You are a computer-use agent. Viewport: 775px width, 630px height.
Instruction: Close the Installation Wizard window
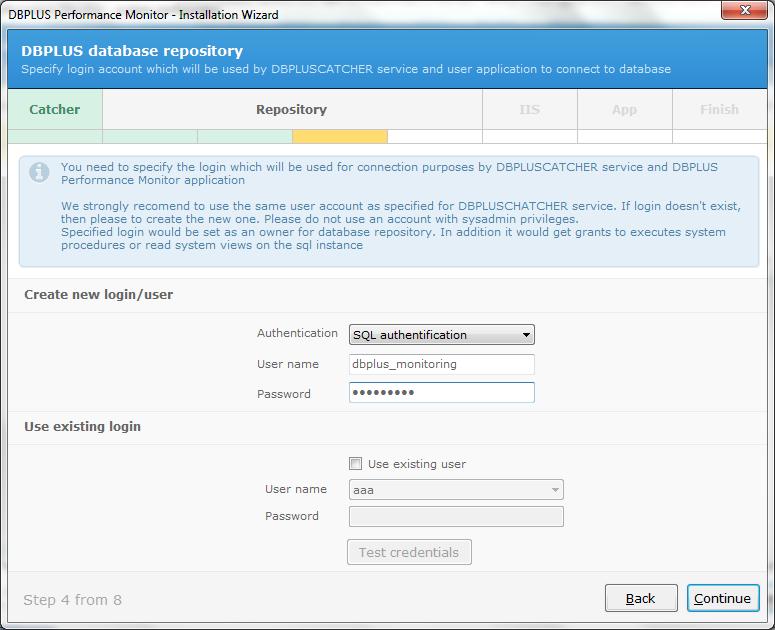click(x=745, y=10)
